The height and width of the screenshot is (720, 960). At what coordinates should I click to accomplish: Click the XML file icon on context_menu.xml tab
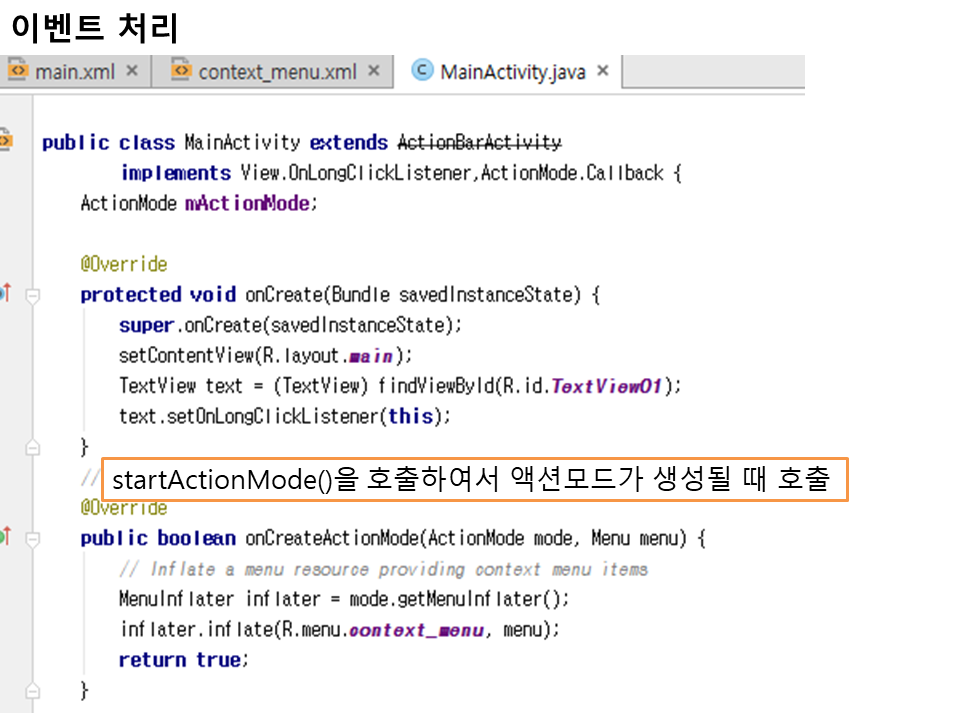[x=181, y=71]
